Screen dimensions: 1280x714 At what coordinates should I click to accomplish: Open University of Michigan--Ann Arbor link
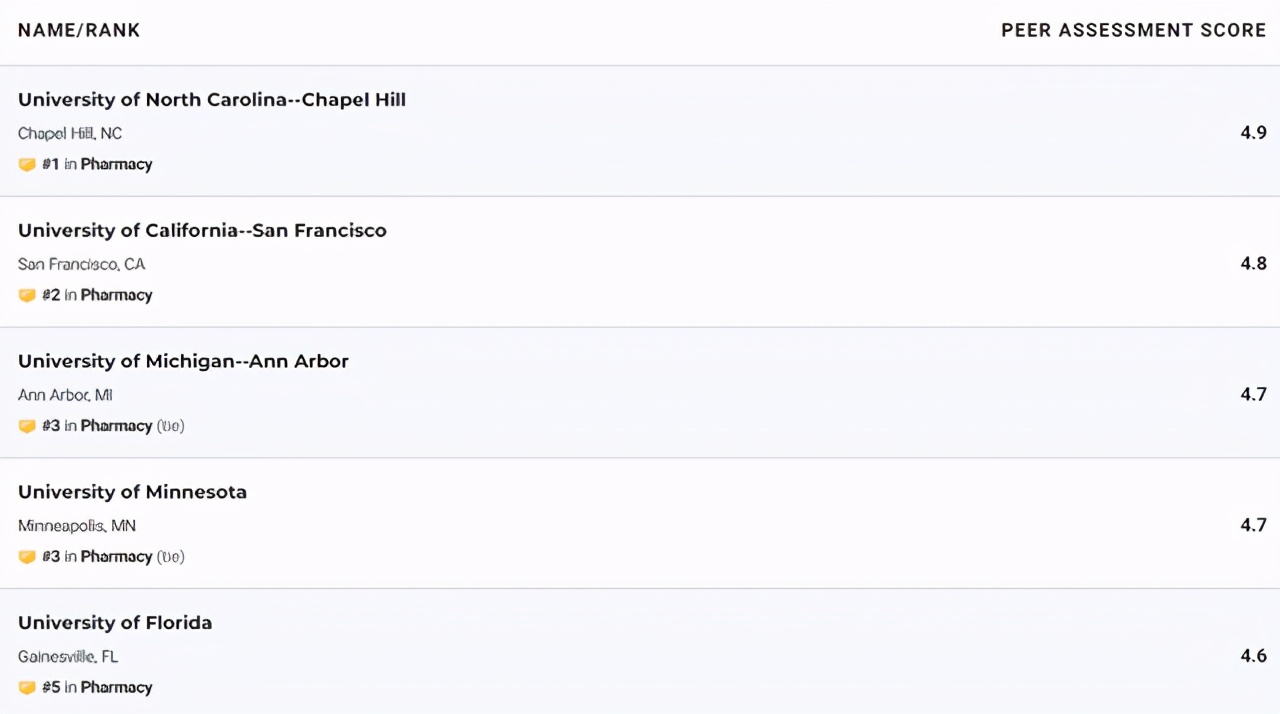183,362
